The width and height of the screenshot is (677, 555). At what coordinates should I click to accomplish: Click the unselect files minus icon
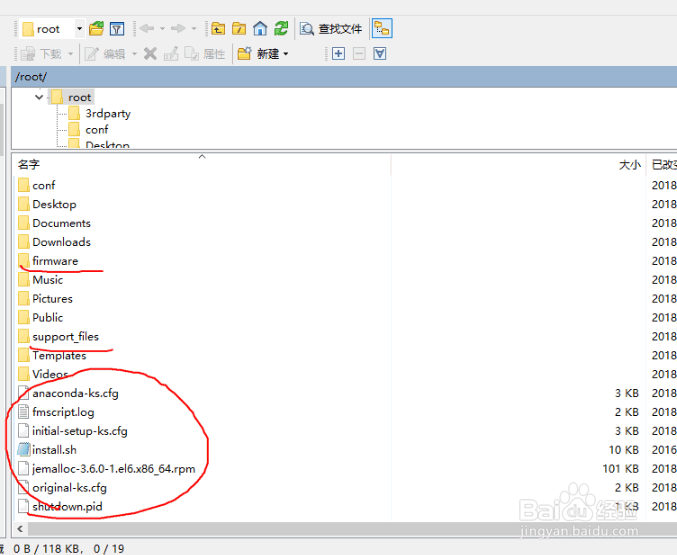[x=359, y=54]
